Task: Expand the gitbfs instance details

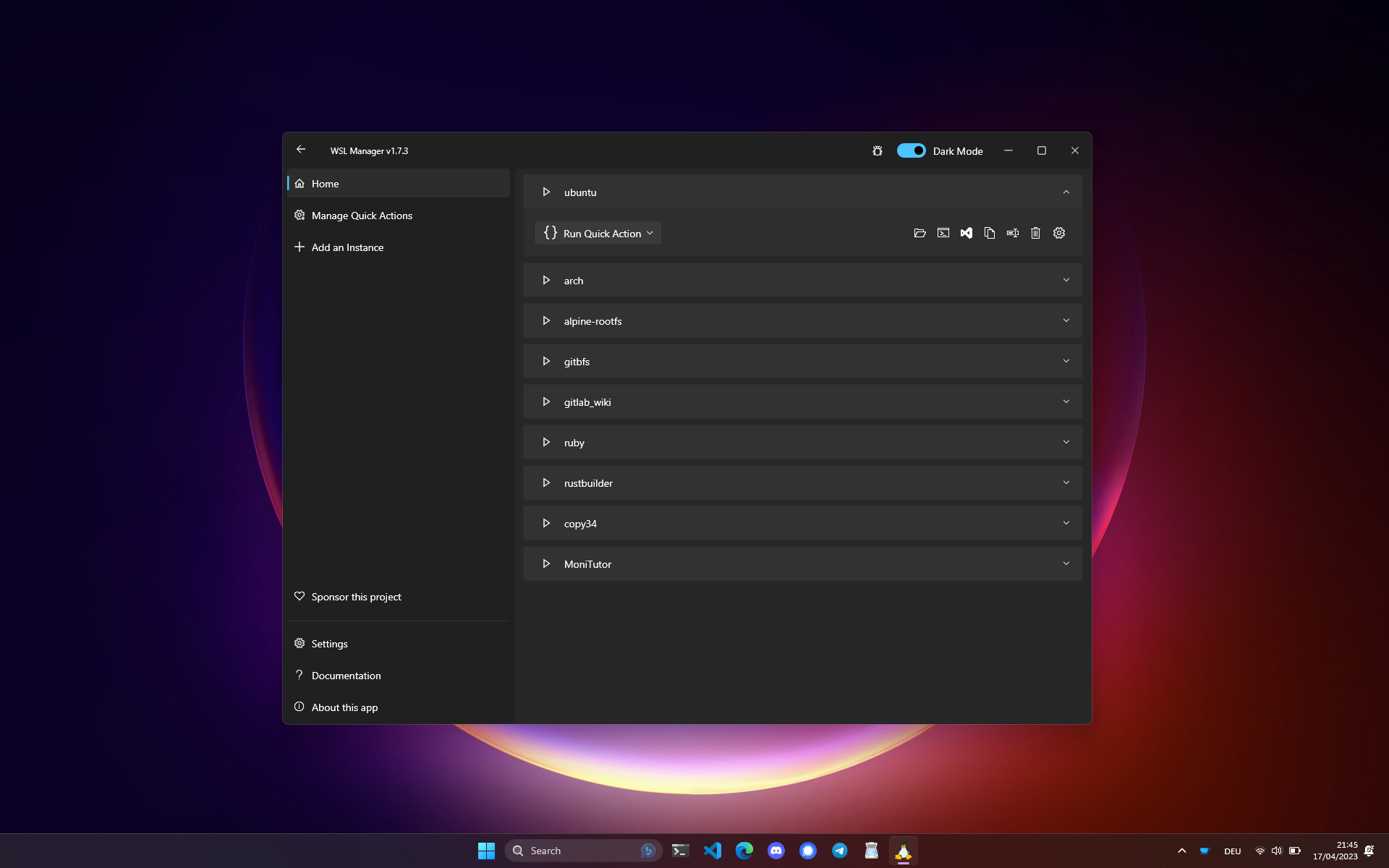Action: pyautogui.click(x=1066, y=361)
